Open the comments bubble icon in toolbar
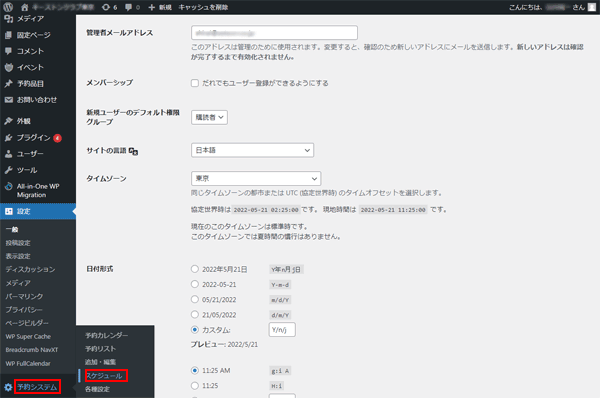 pyautogui.click(x=129, y=7)
